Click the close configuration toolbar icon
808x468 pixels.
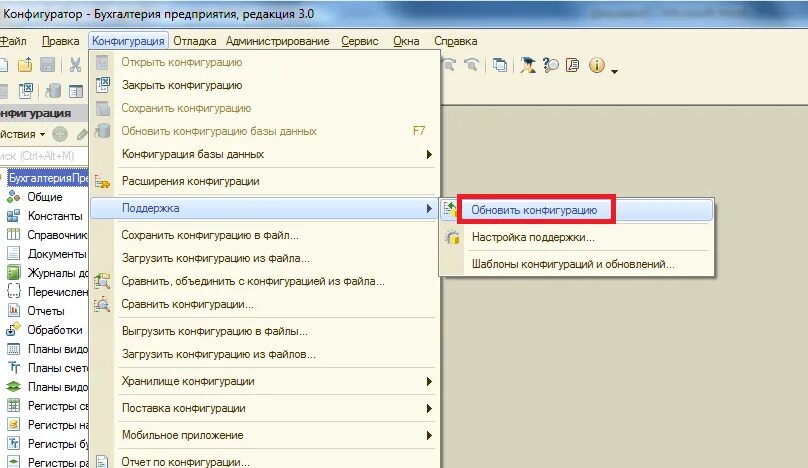click(25, 91)
